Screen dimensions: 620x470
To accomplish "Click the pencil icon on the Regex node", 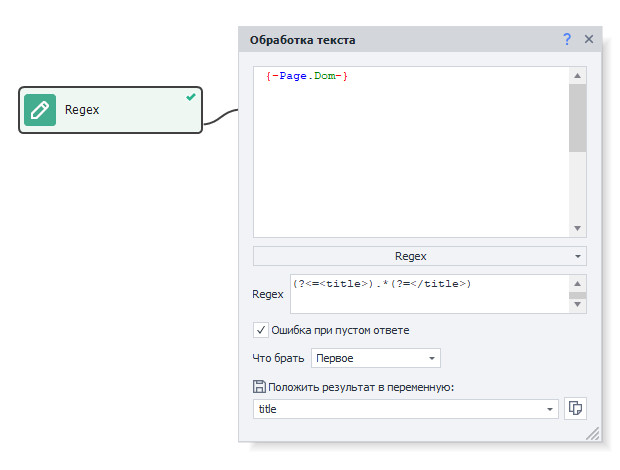I will click(40, 110).
